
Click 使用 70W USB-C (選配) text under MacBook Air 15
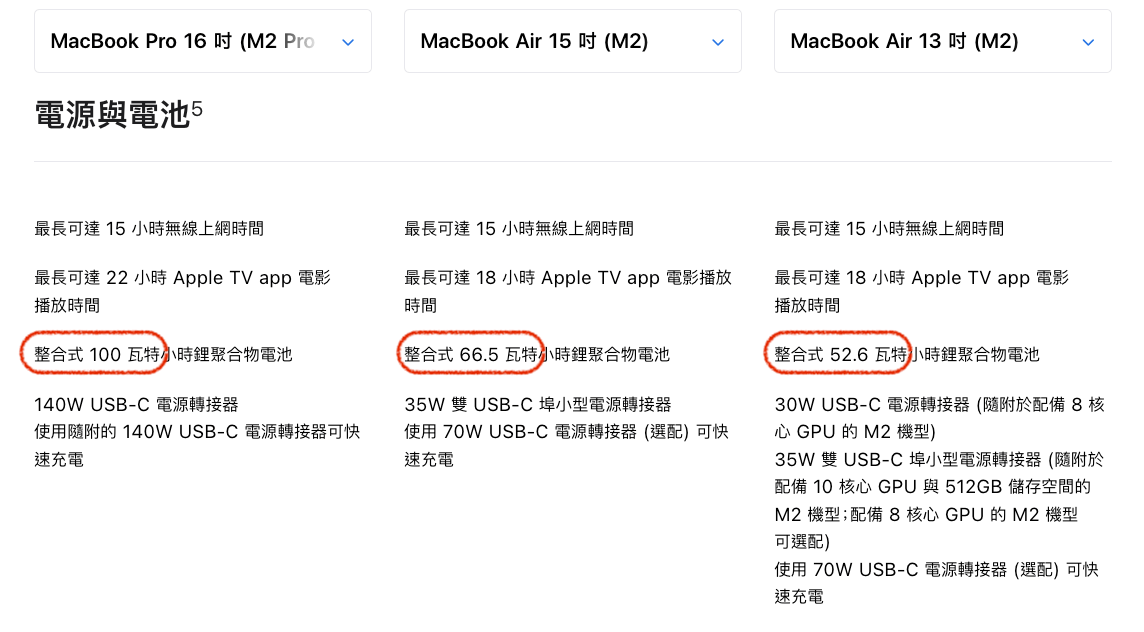point(566,432)
